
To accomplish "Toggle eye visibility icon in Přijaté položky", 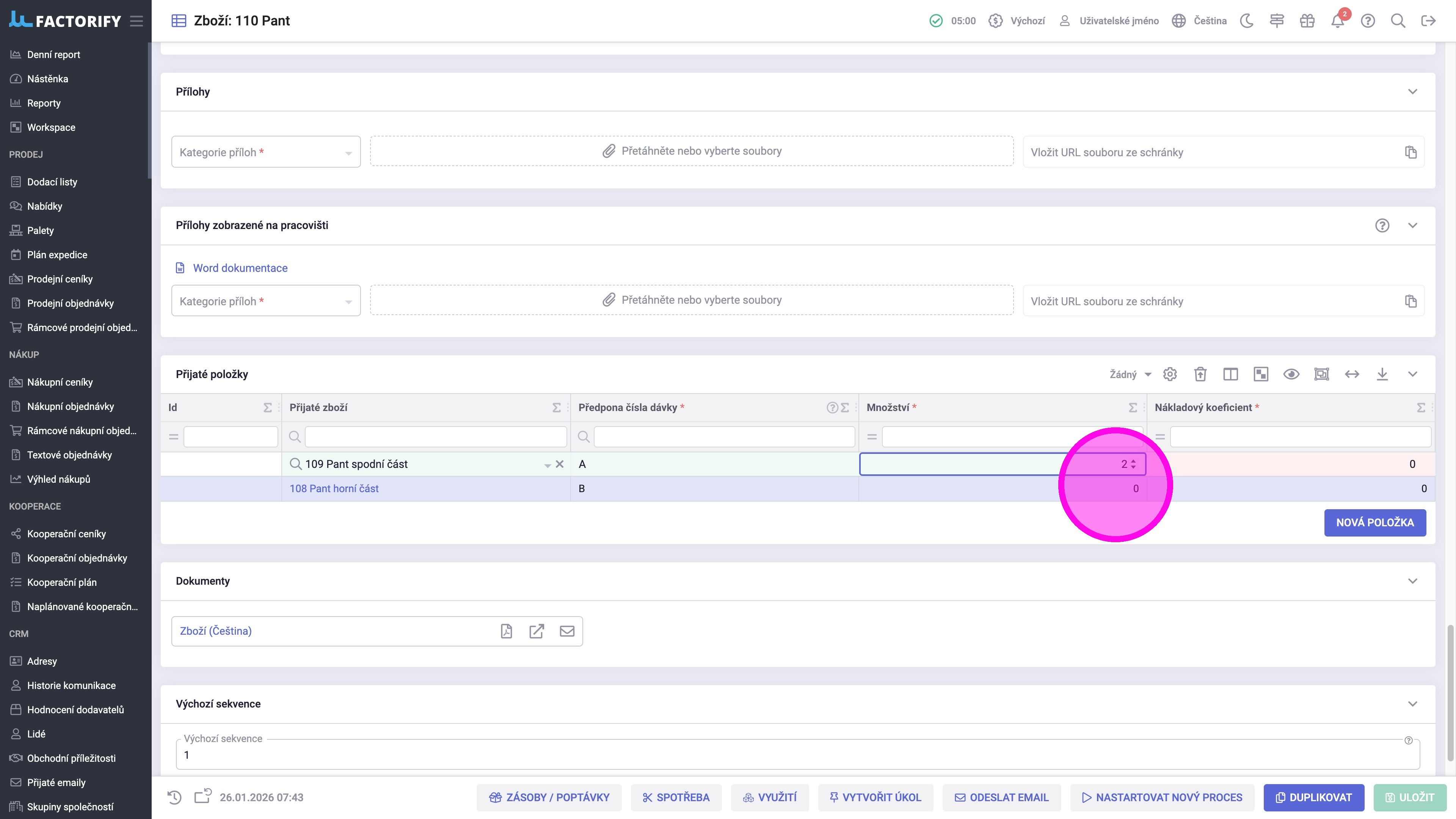I will pos(1291,374).
